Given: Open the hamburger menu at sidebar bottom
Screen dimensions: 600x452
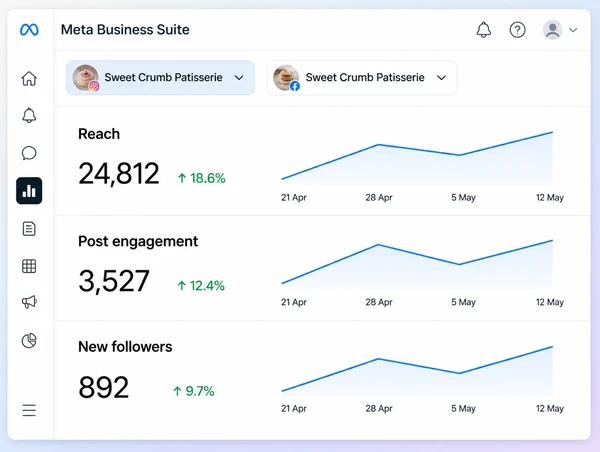Looking at the screenshot, I should pos(29,410).
